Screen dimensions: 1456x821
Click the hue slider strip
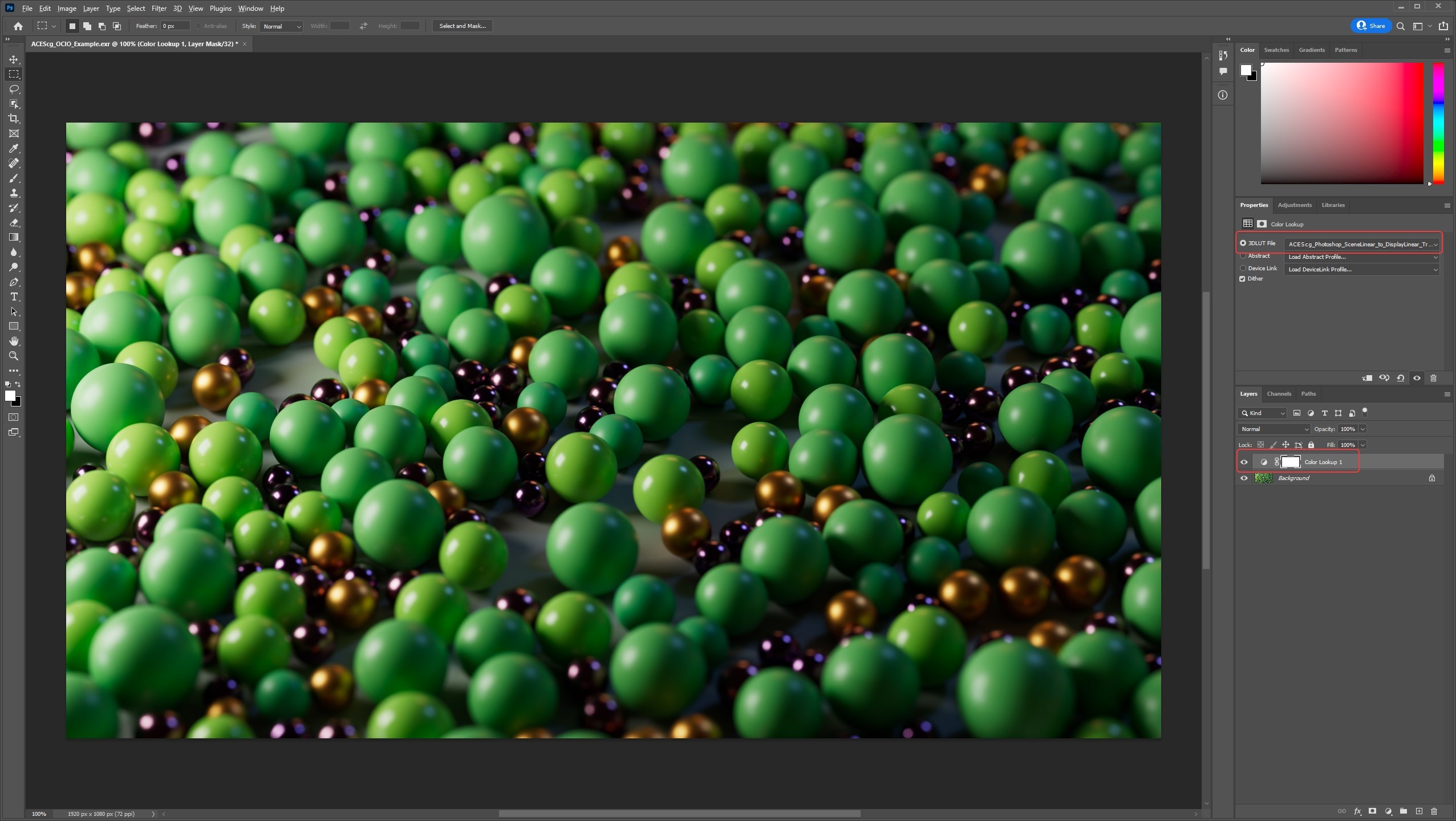pyautogui.click(x=1438, y=123)
